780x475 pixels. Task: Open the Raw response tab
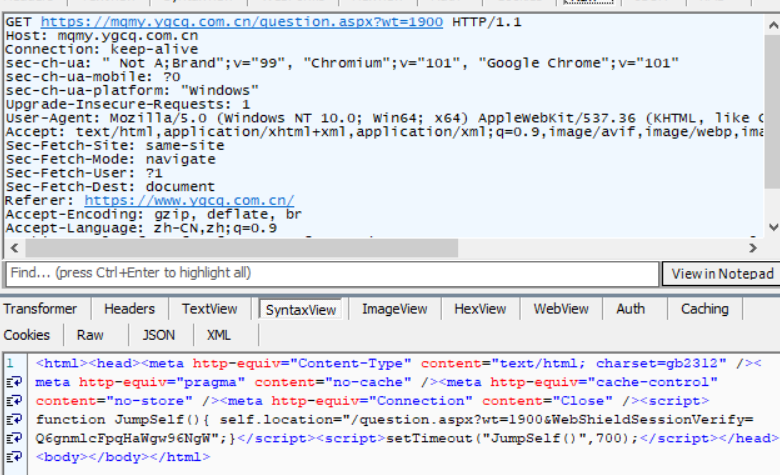(90, 335)
